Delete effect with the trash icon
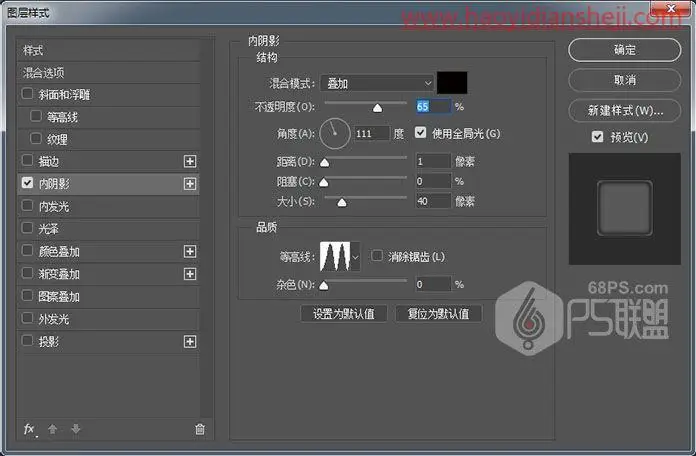The image size is (696, 456). 200,429
